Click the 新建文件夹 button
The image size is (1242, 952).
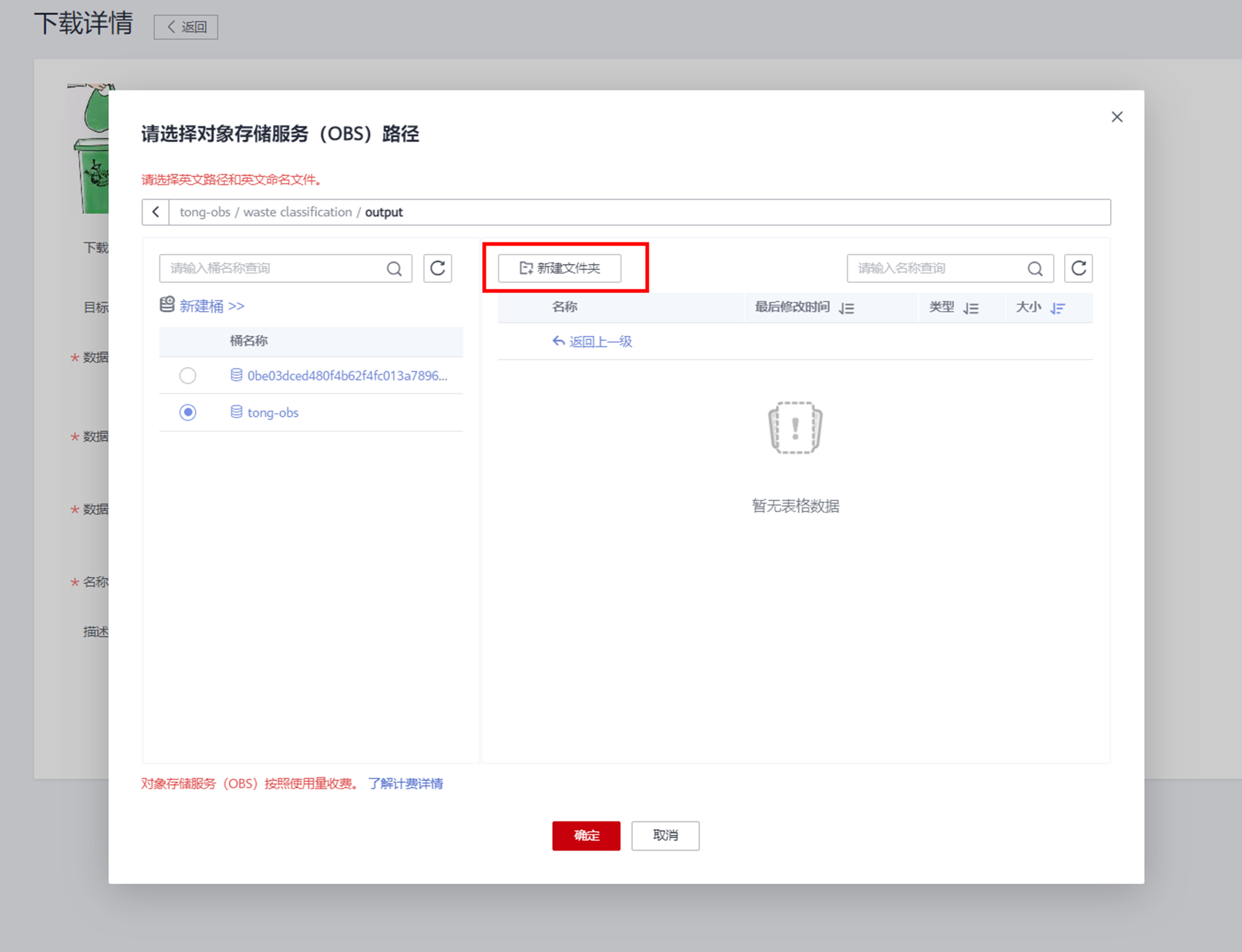tap(560, 269)
